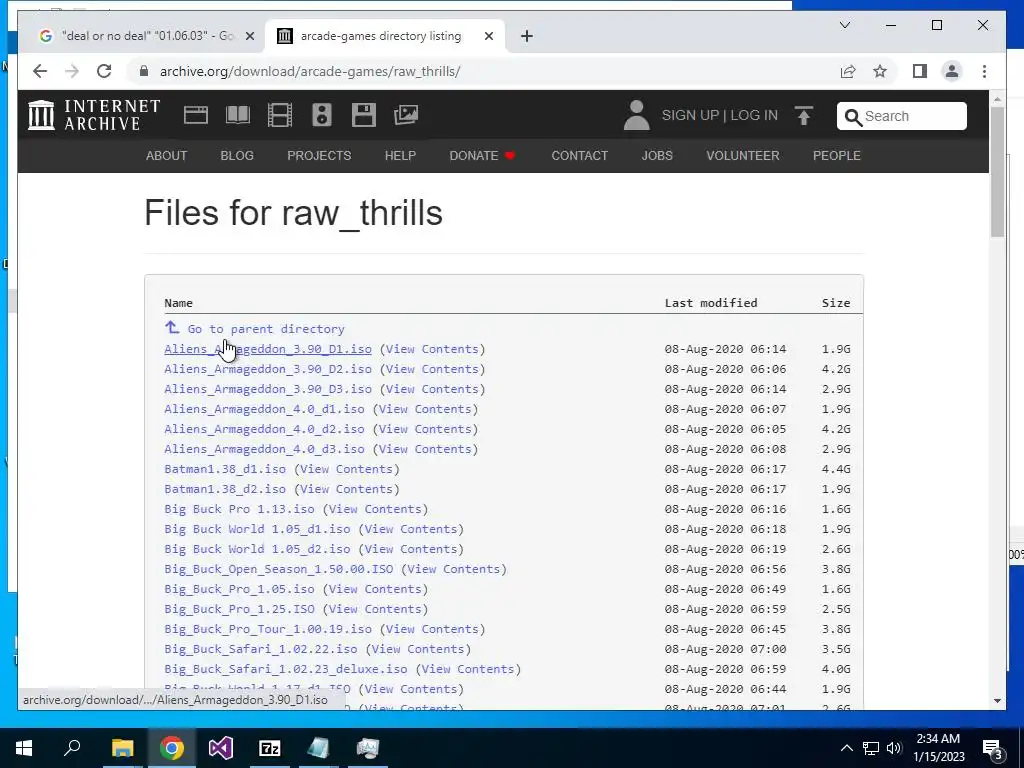Show hidden system tray icons
This screenshot has width=1024, height=768.
pyautogui.click(x=846, y=748)
